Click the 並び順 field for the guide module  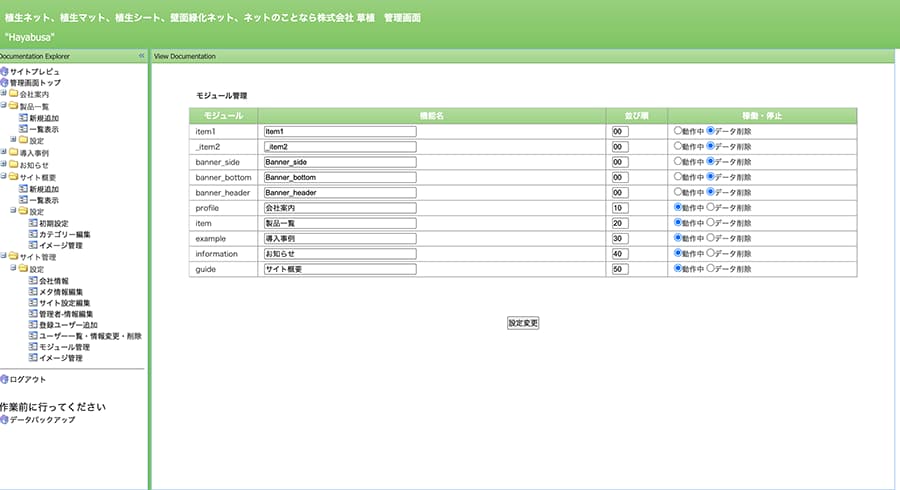619,269
